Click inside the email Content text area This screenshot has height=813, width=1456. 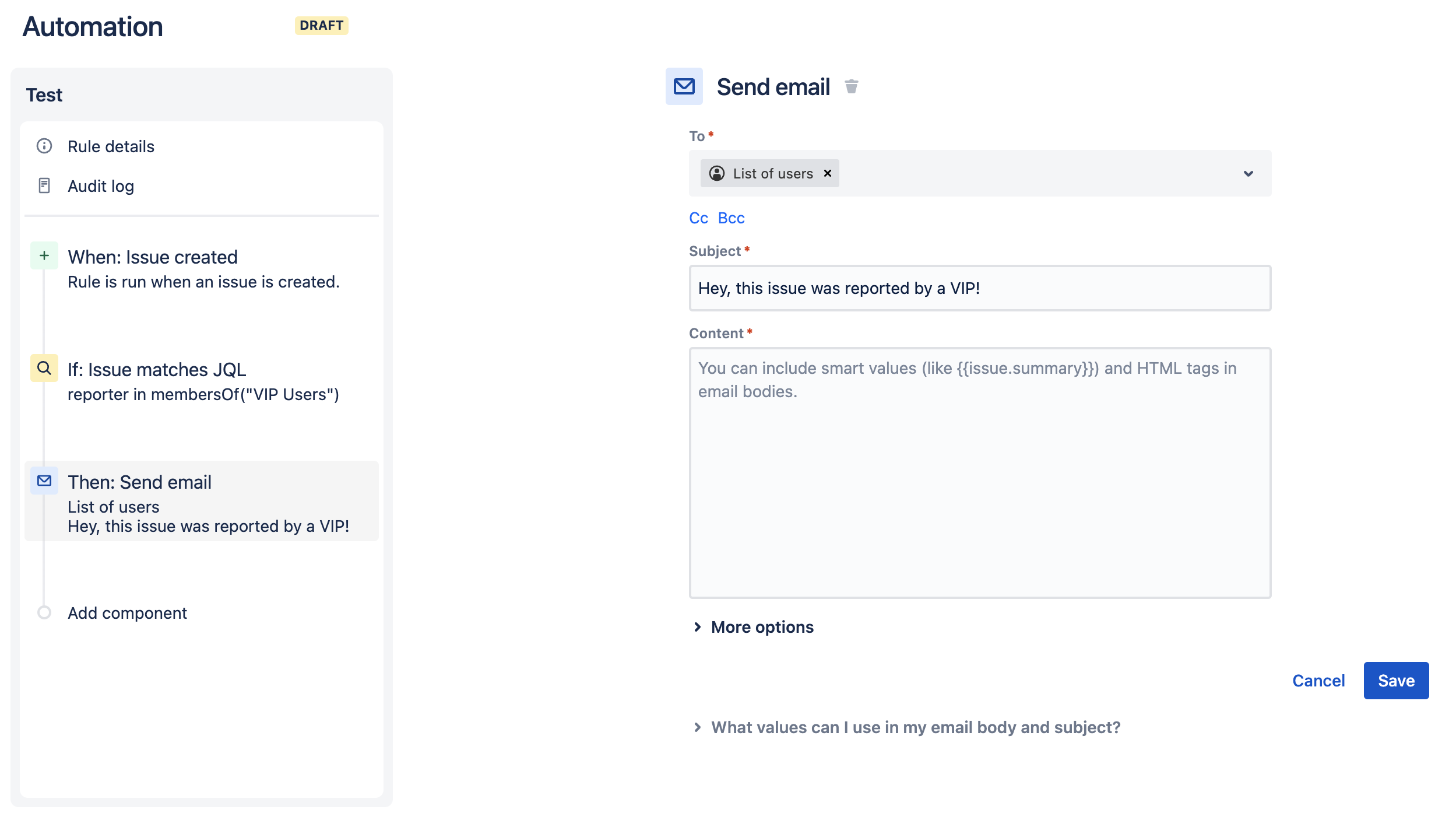point(979,472)
